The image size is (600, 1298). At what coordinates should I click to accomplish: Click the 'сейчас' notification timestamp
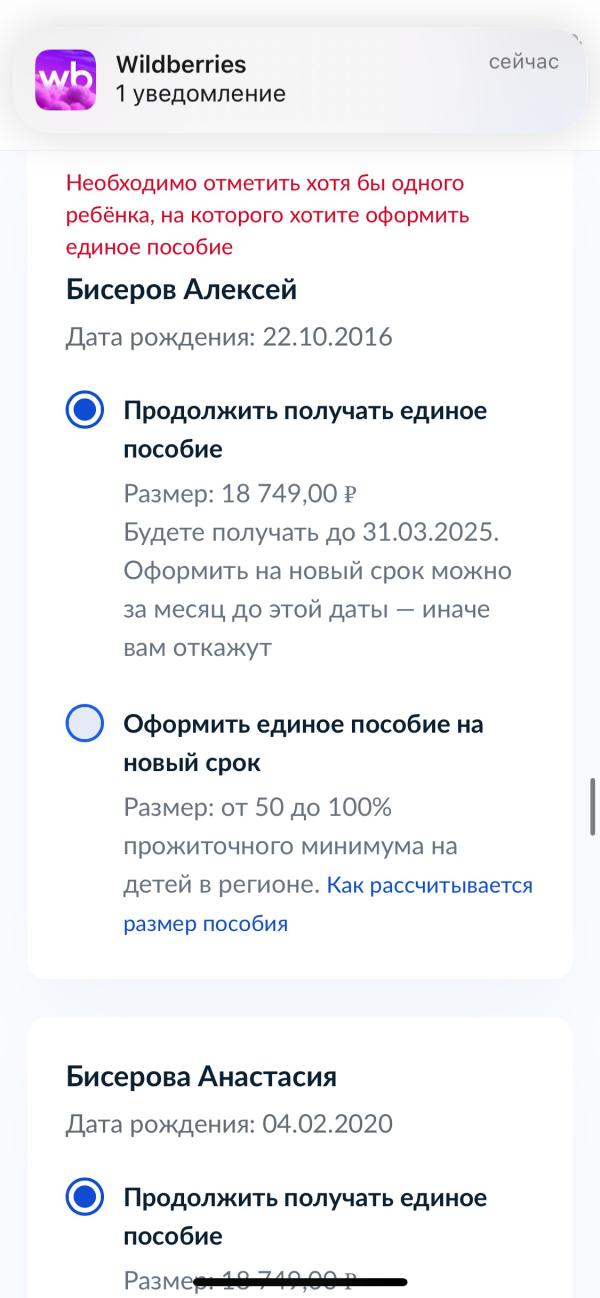click(x=523, y=62)
